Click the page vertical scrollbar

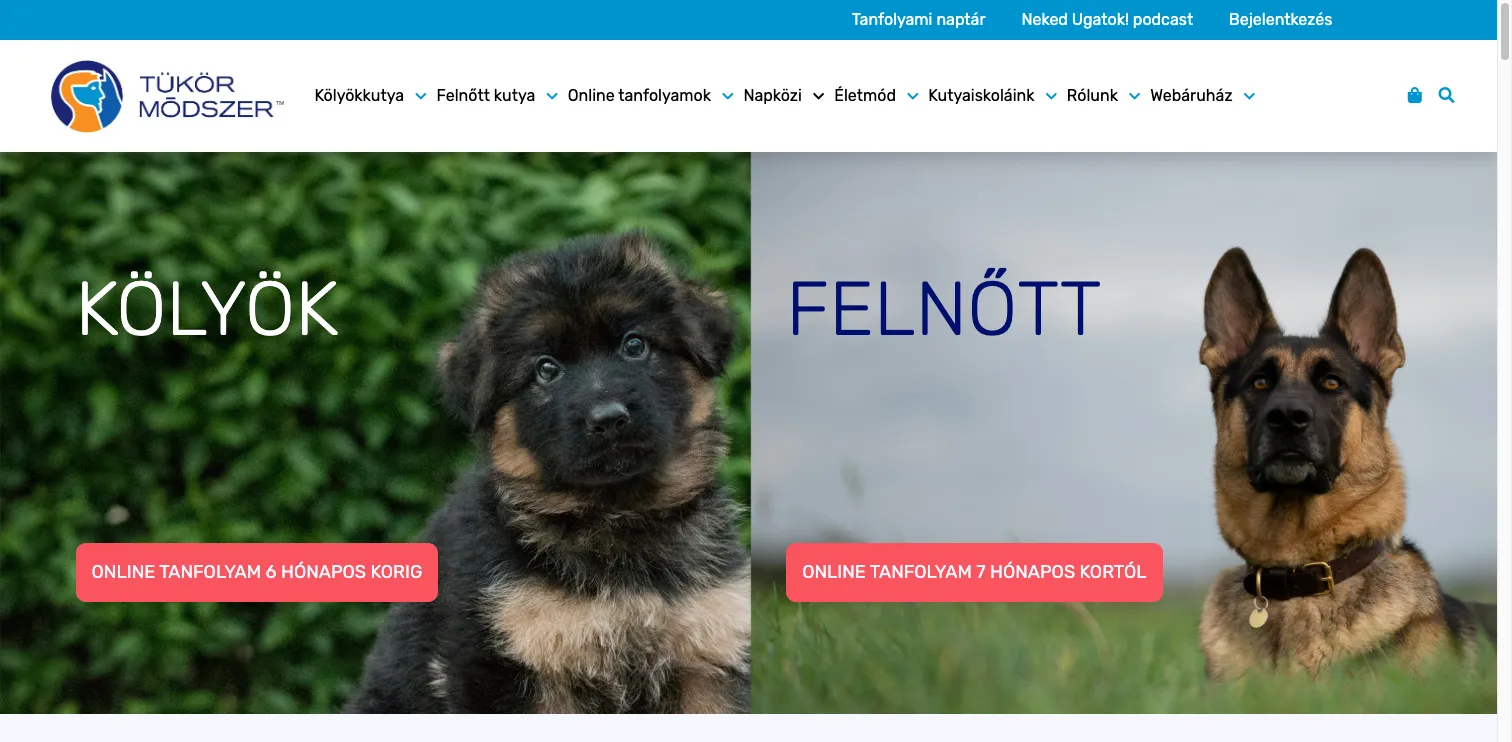(x=1504, y=371)
